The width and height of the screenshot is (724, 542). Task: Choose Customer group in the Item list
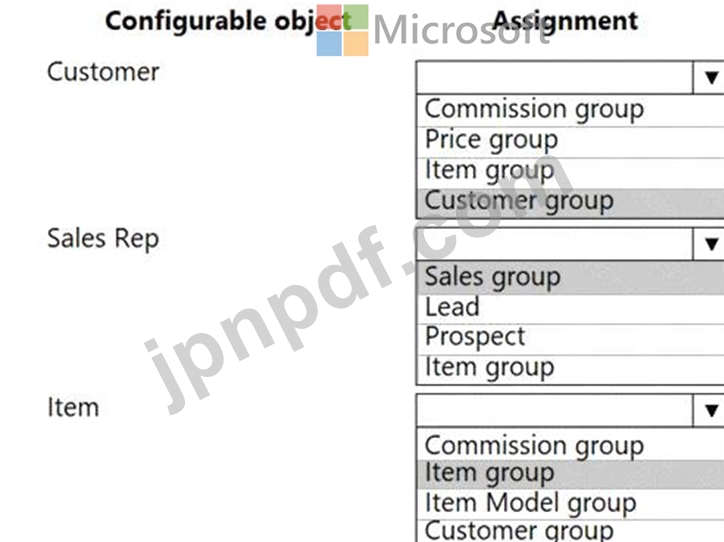(x=518, y=530)
